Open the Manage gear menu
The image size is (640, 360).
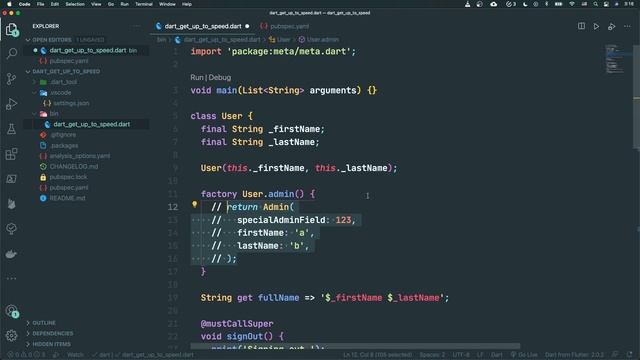tap(11, 336)
